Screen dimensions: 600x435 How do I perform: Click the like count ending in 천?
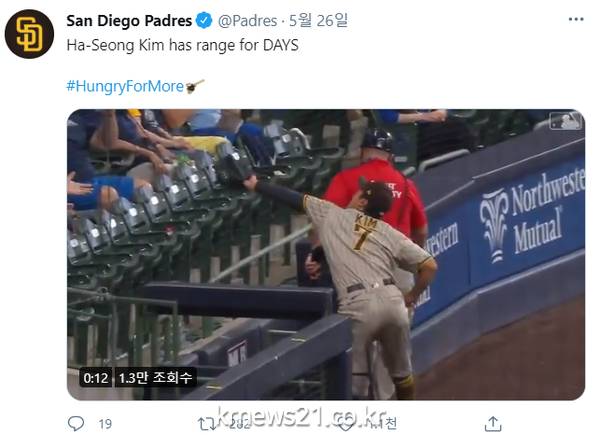384,424
